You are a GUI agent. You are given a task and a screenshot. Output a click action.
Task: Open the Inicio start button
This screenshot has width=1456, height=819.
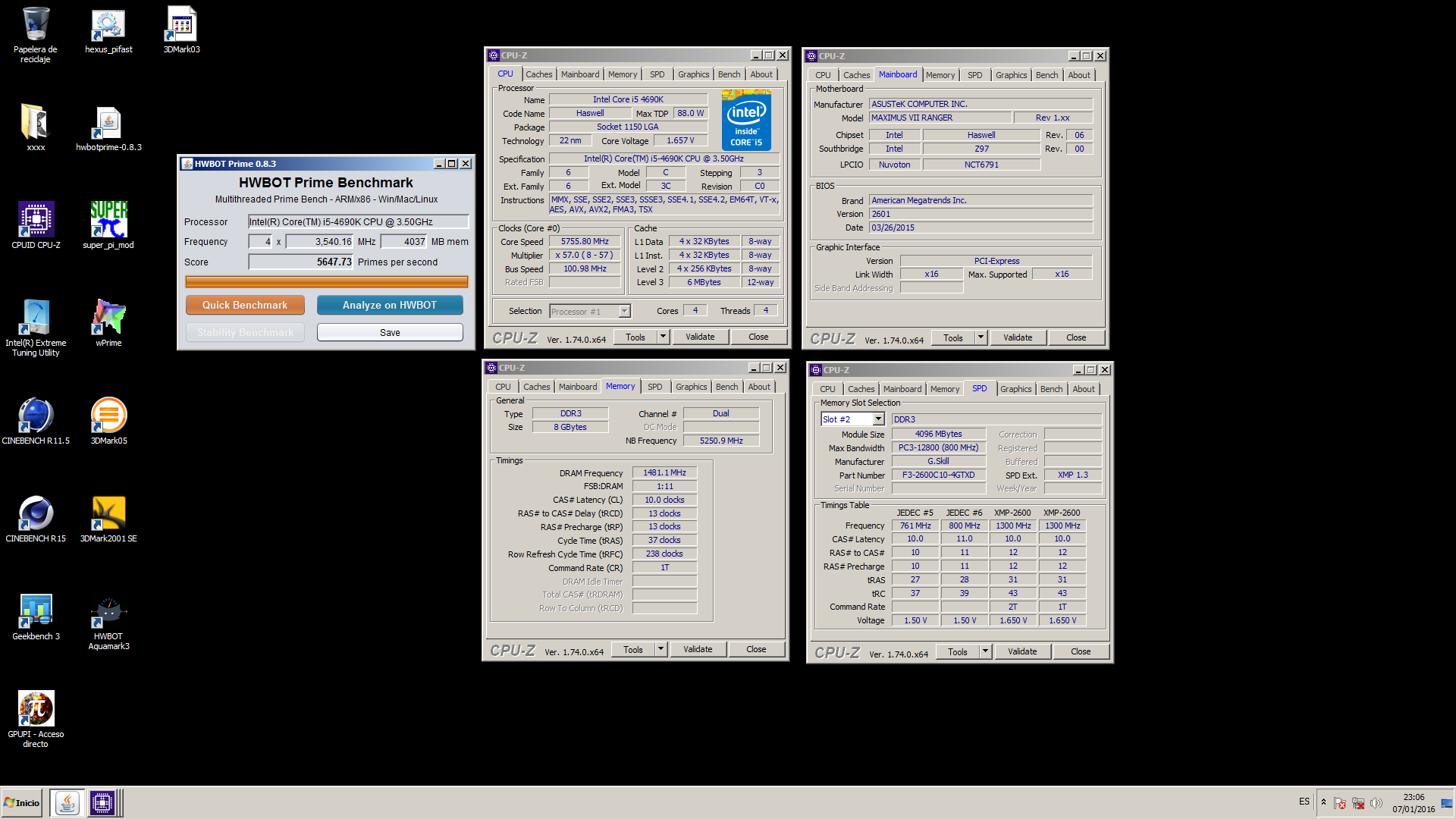coord(22,802)
